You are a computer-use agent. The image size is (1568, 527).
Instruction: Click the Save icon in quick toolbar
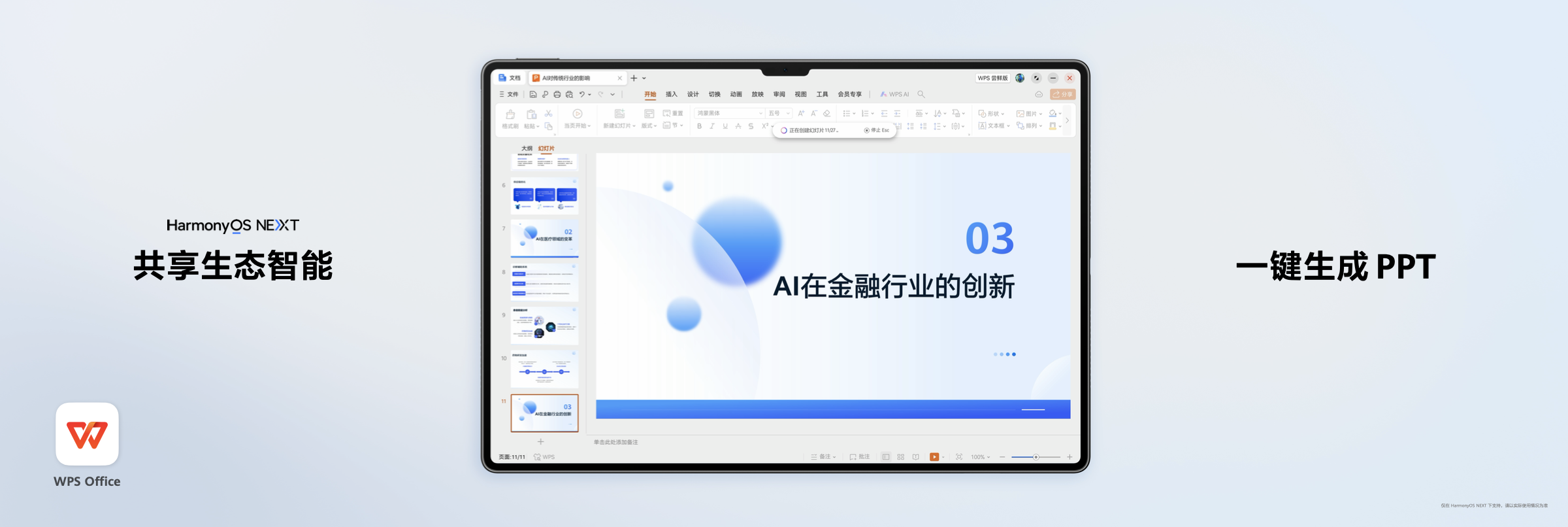click(x=533, y=94)
